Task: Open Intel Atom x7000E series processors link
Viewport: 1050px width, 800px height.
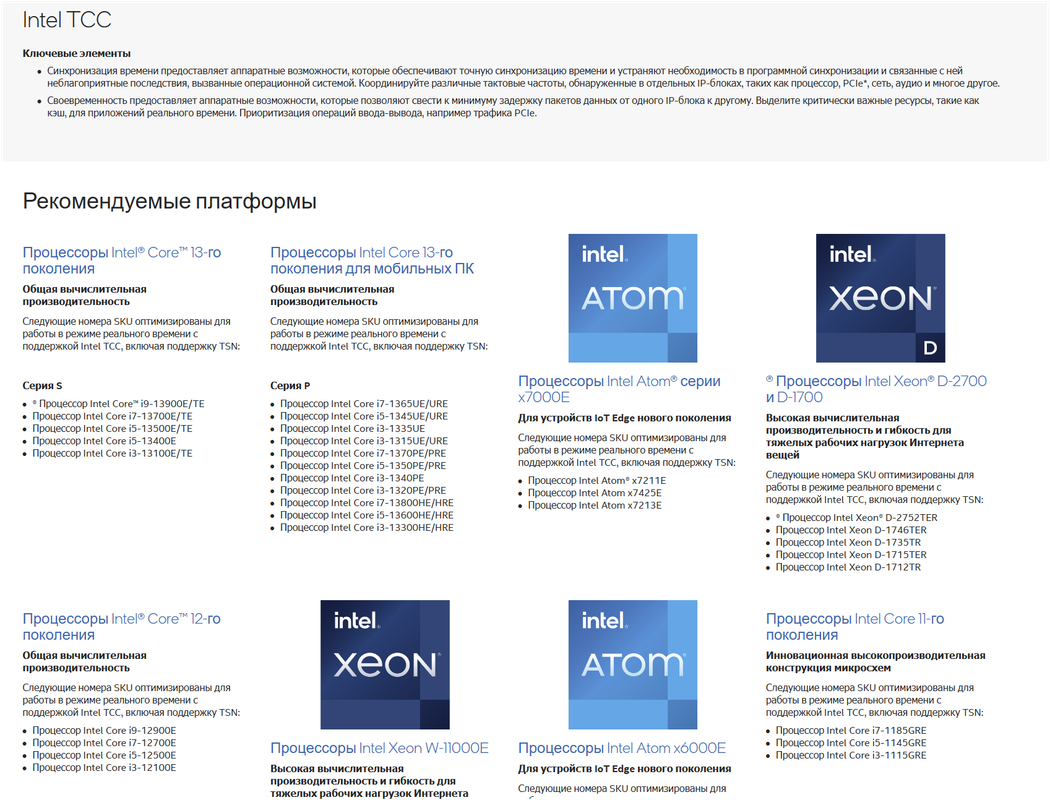Action: coord(619,389)
